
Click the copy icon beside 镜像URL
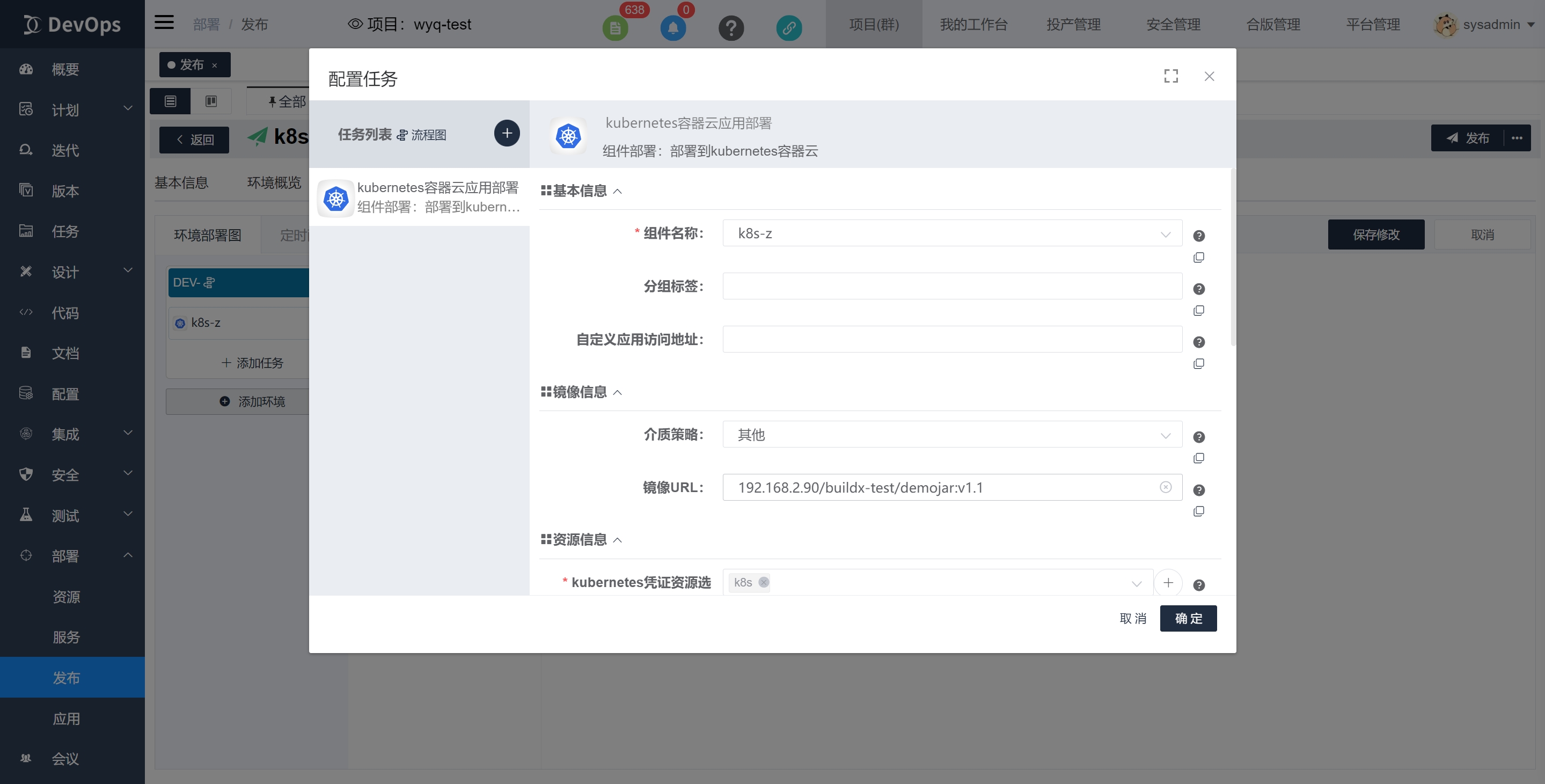point(1199,511)
